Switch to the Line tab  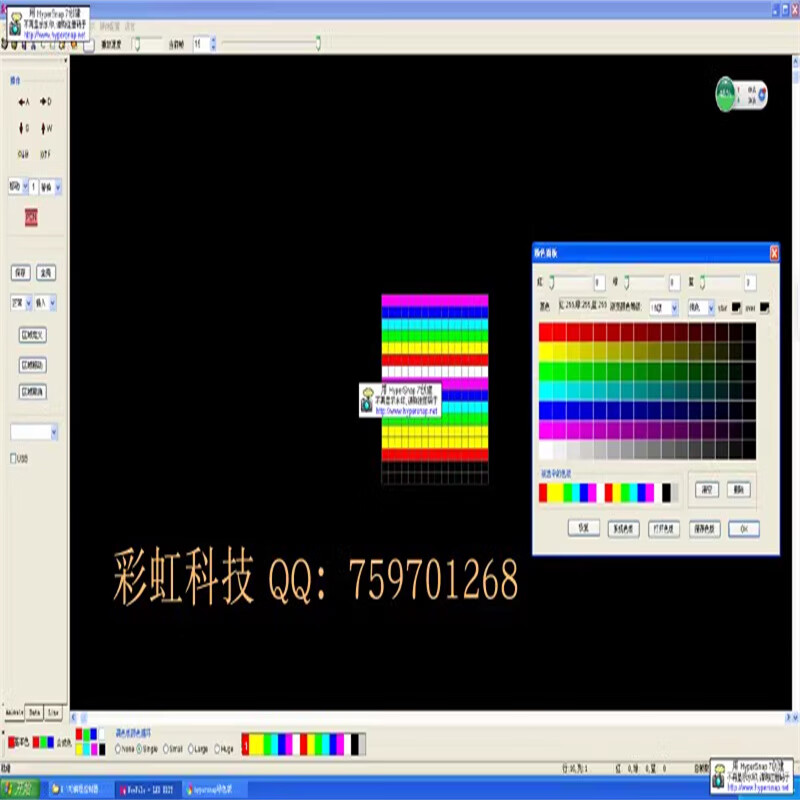pos(54,712)
